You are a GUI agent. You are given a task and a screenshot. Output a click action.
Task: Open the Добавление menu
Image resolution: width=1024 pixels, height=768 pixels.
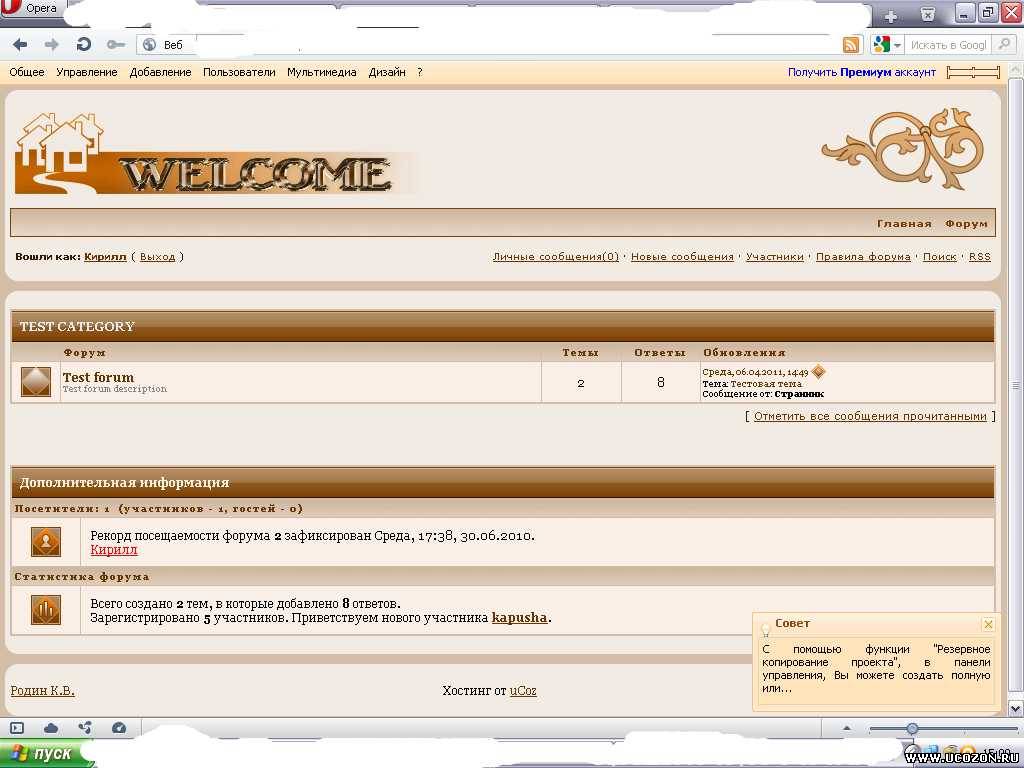click(161, 72)
